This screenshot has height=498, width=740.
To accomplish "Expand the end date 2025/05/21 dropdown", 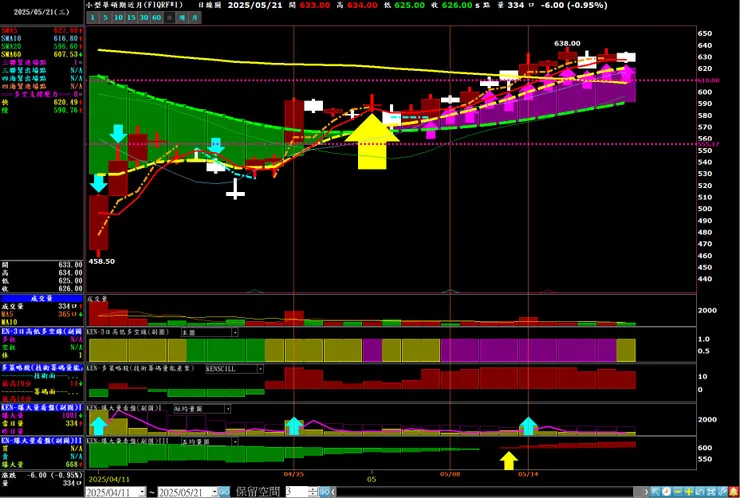I will tap(214, 492).
